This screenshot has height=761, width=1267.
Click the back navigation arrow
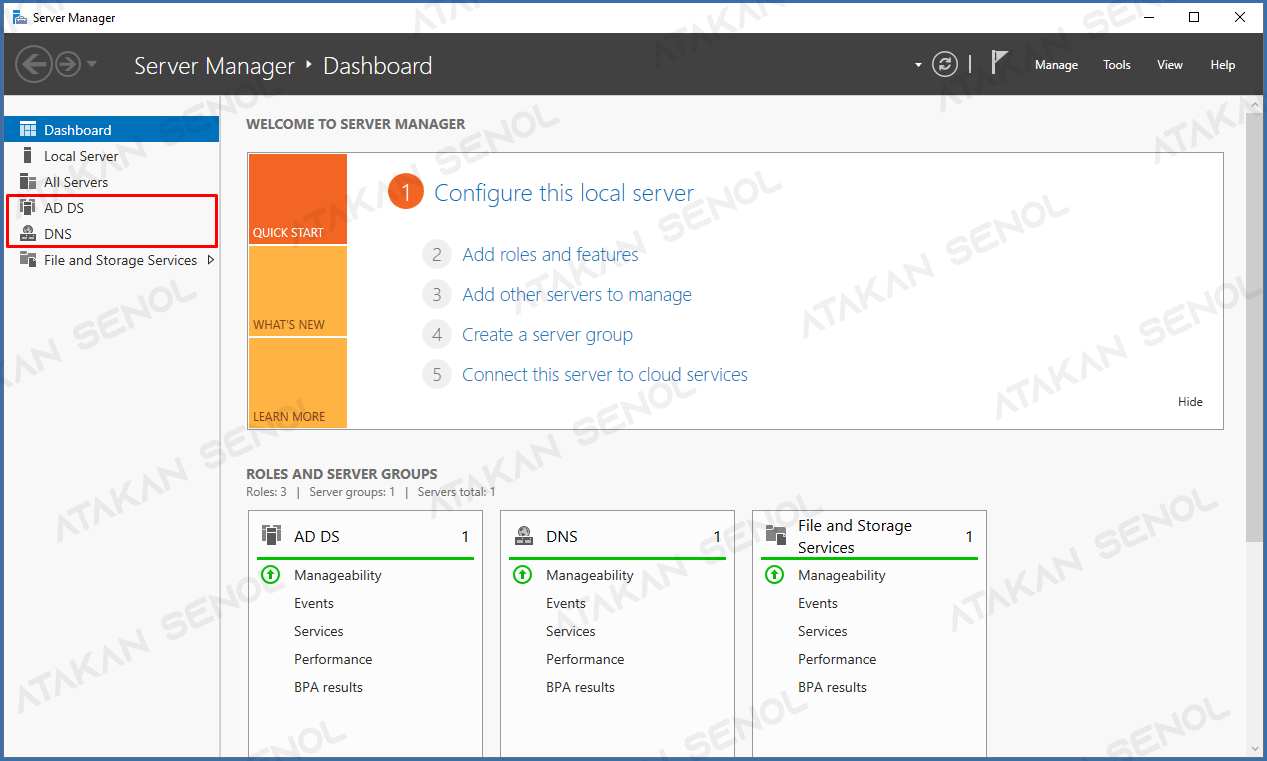[34, 65]
